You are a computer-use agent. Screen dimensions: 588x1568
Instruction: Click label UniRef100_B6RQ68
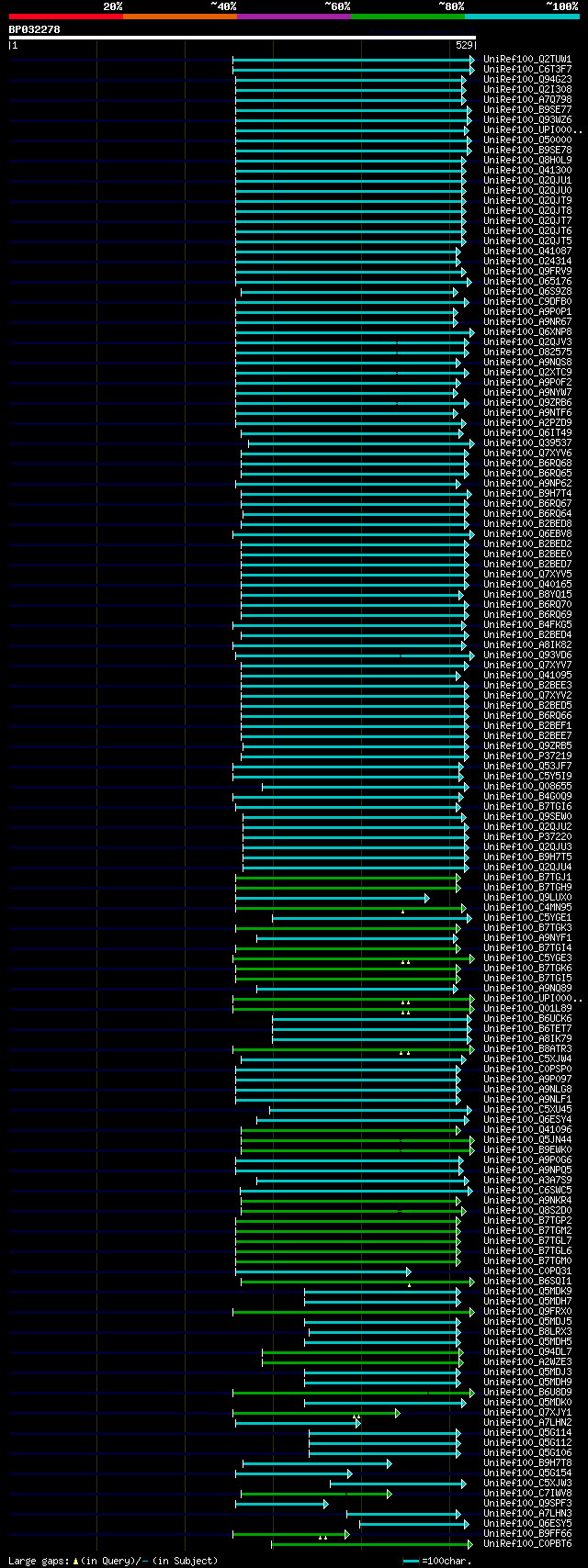(x=527, y=463)
